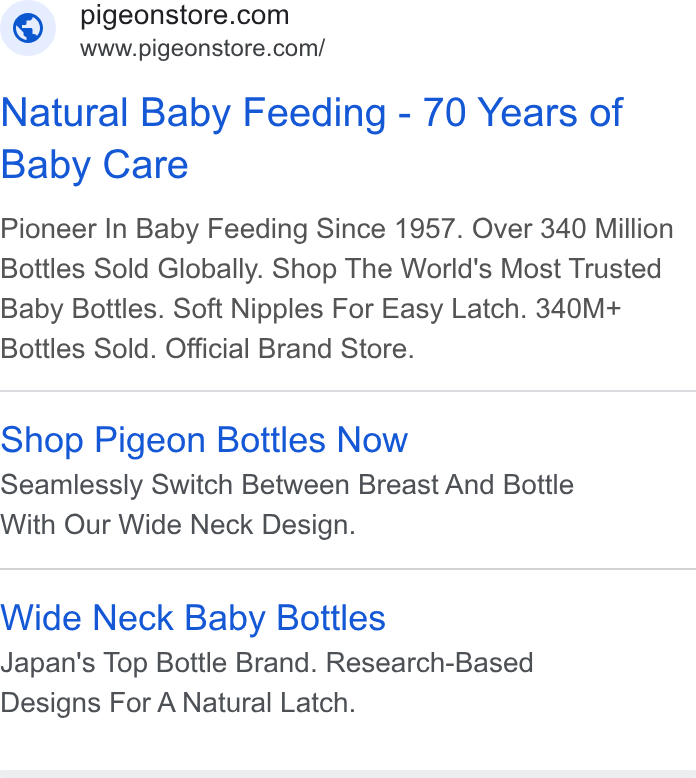Click 'Seamlessly Switch Between Breast And Bottle' text

pyautogui.click(x=287, y=485)
